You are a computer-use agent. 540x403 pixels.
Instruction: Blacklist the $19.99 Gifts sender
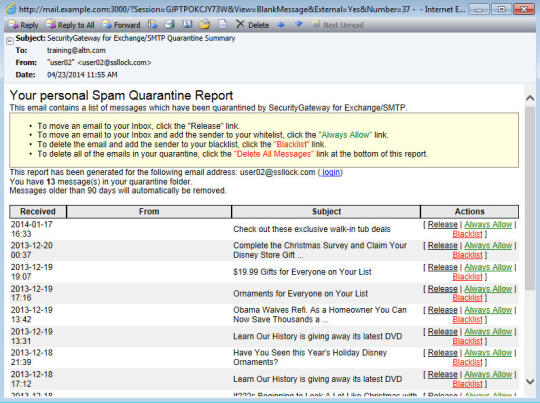click(467, 277)
